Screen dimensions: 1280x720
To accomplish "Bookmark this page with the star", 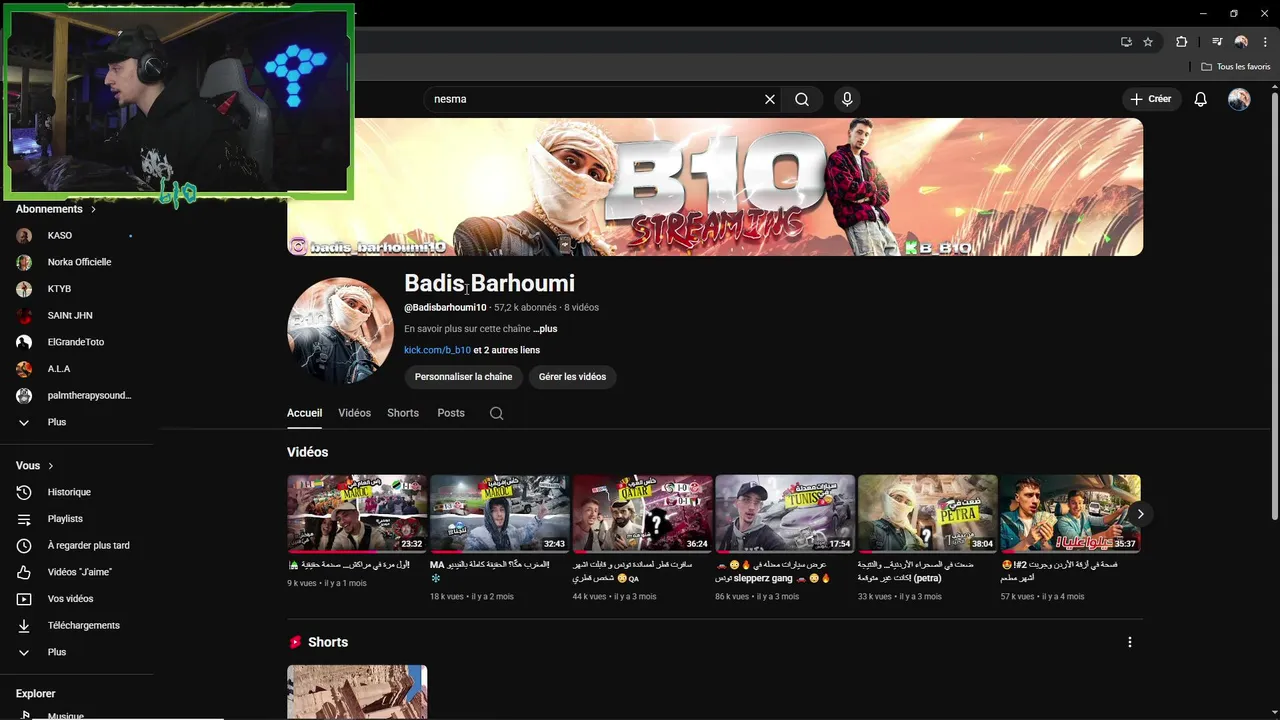I will click(x=1148, y=42).
